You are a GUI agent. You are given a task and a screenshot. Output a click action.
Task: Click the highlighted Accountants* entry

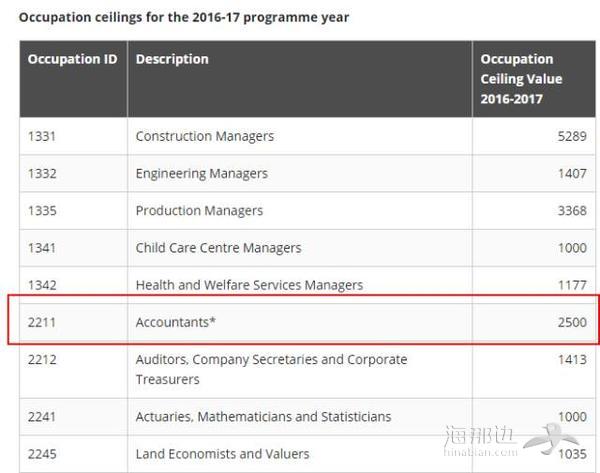point(176,322)
